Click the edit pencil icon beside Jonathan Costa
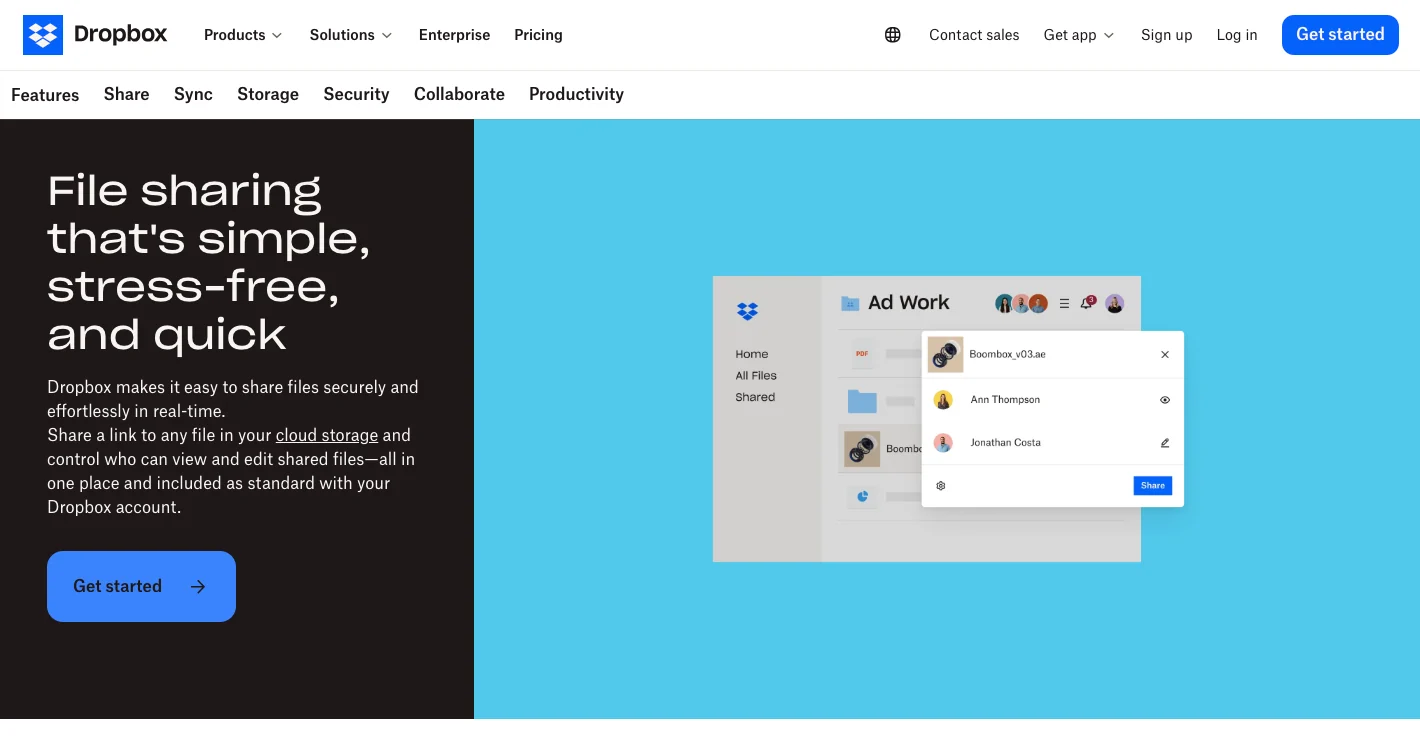The image size is (1420, 736). [1165, 442]
